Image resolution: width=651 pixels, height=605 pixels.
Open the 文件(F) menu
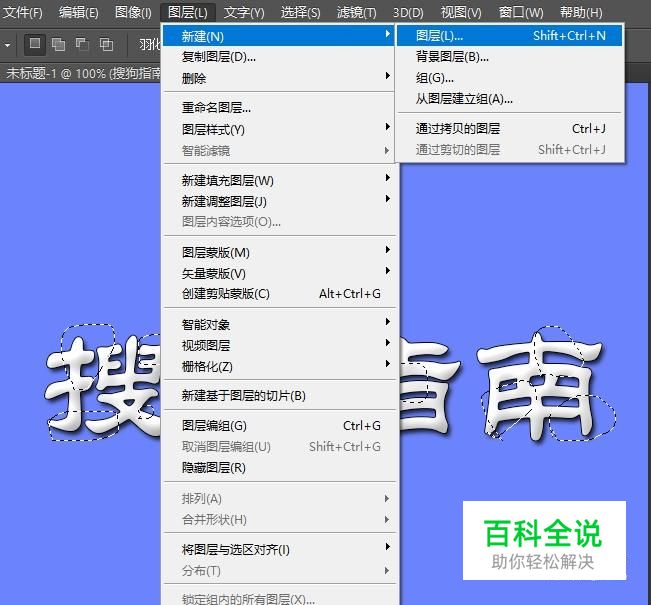22,12
